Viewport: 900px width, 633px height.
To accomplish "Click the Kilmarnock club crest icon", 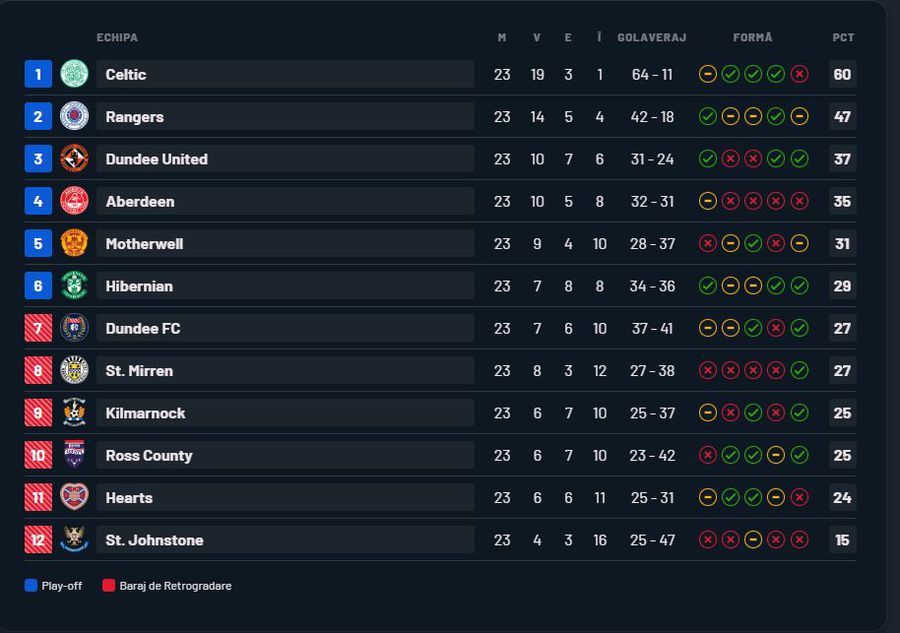I will tap(74, 413).
